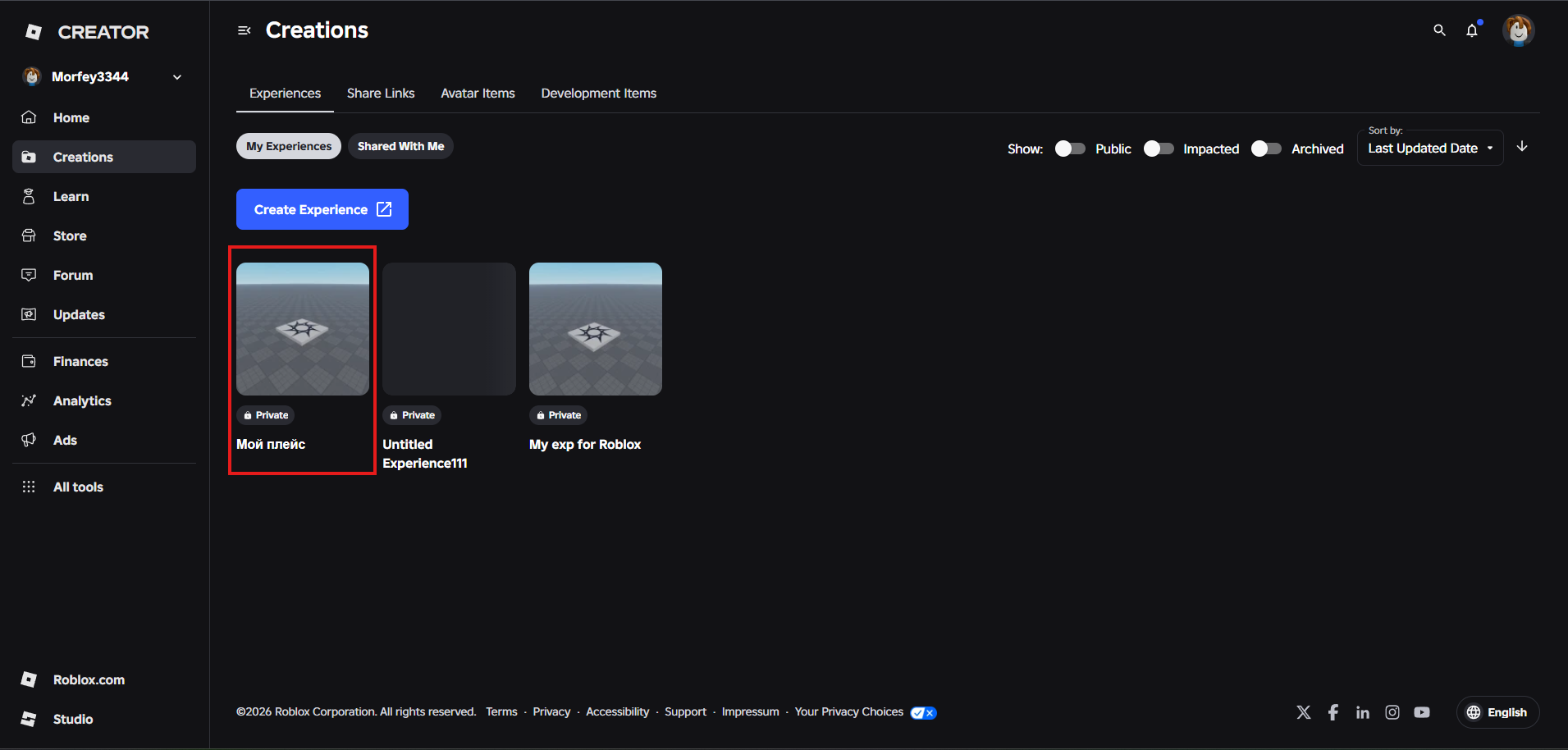The width and height of the screenshot is (1568, 750).
Task: Open search with the magnifier icon
Action: coord(1439,30)
